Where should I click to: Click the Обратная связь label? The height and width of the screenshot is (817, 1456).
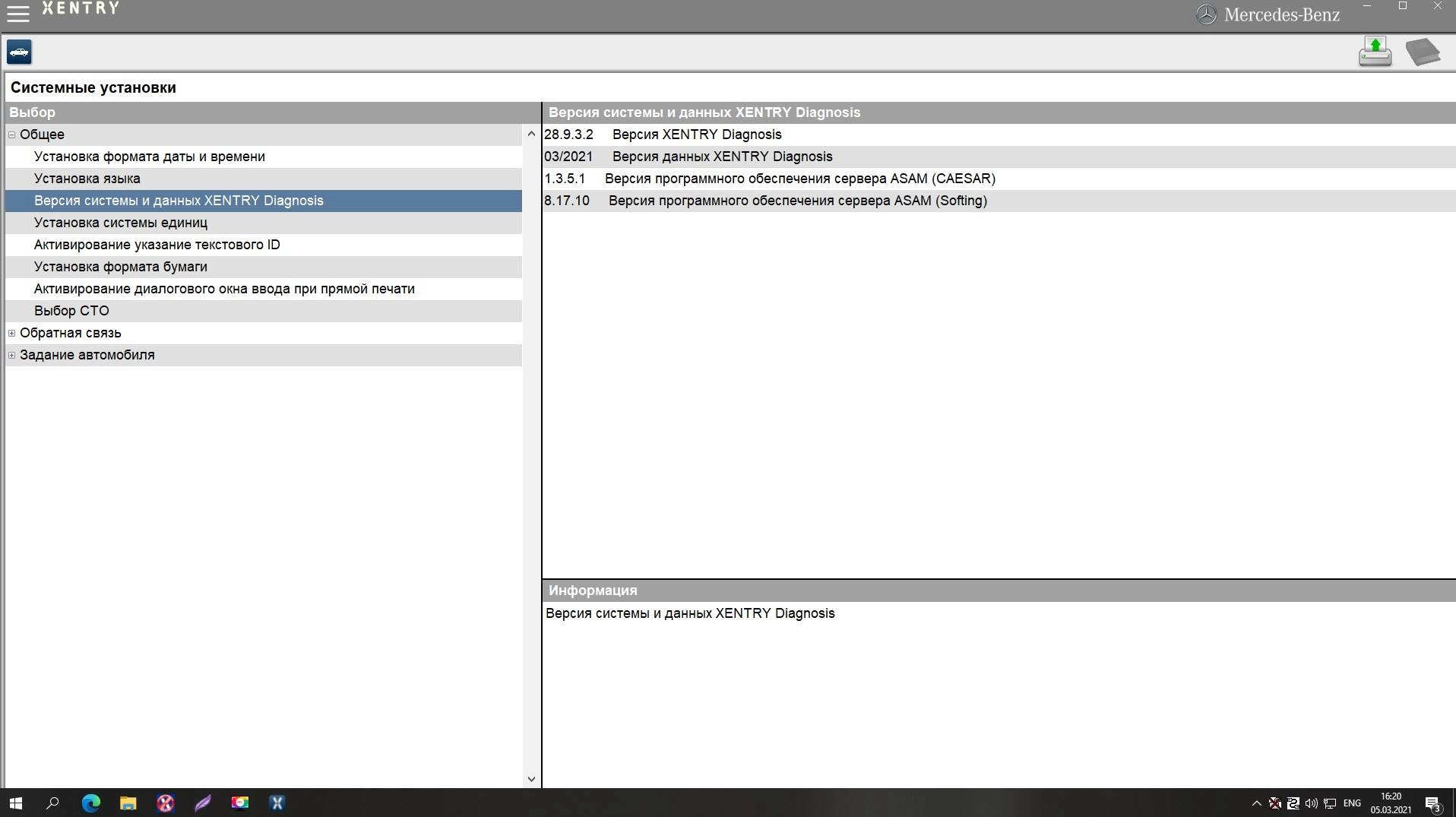(x=70, y=333)
